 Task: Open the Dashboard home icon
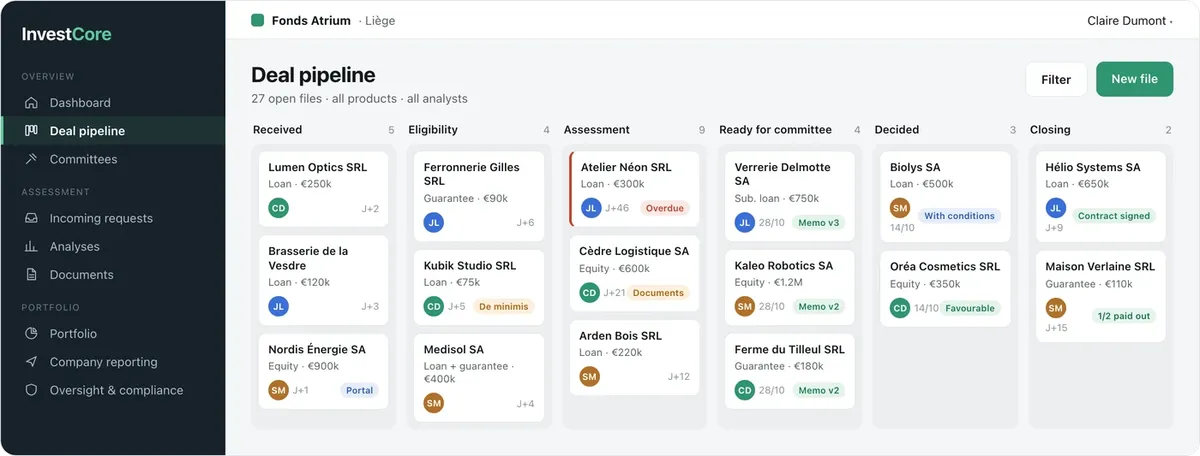[x=31, y=103]
